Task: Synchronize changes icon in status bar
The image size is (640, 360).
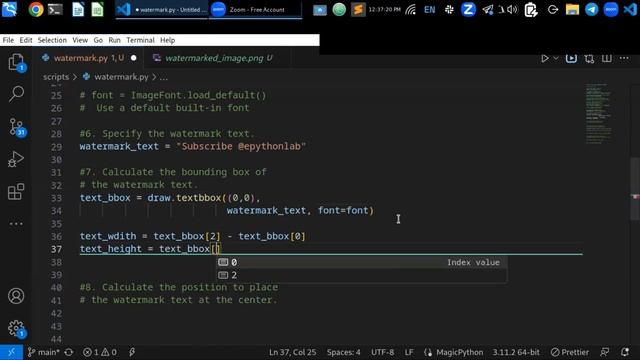Action: [69, 352]
